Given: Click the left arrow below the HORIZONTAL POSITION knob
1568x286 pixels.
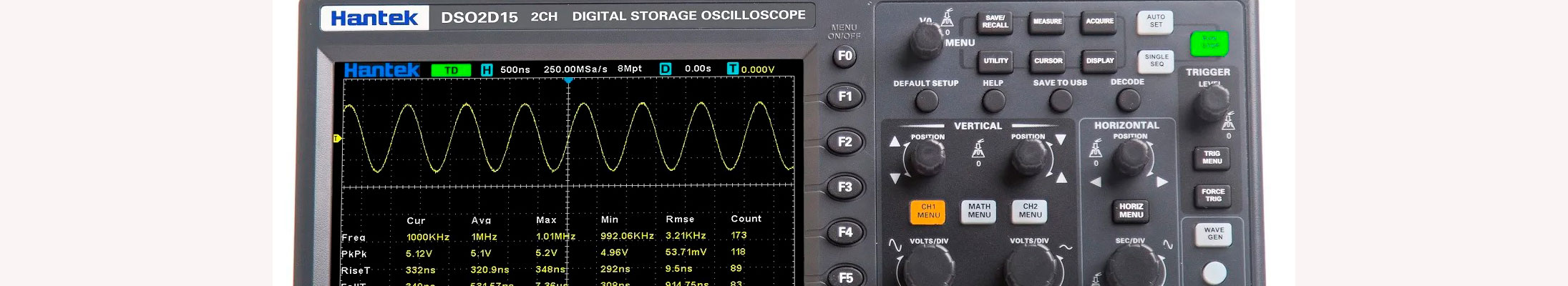Looking at the screenshot, I should click(1096, 182).
